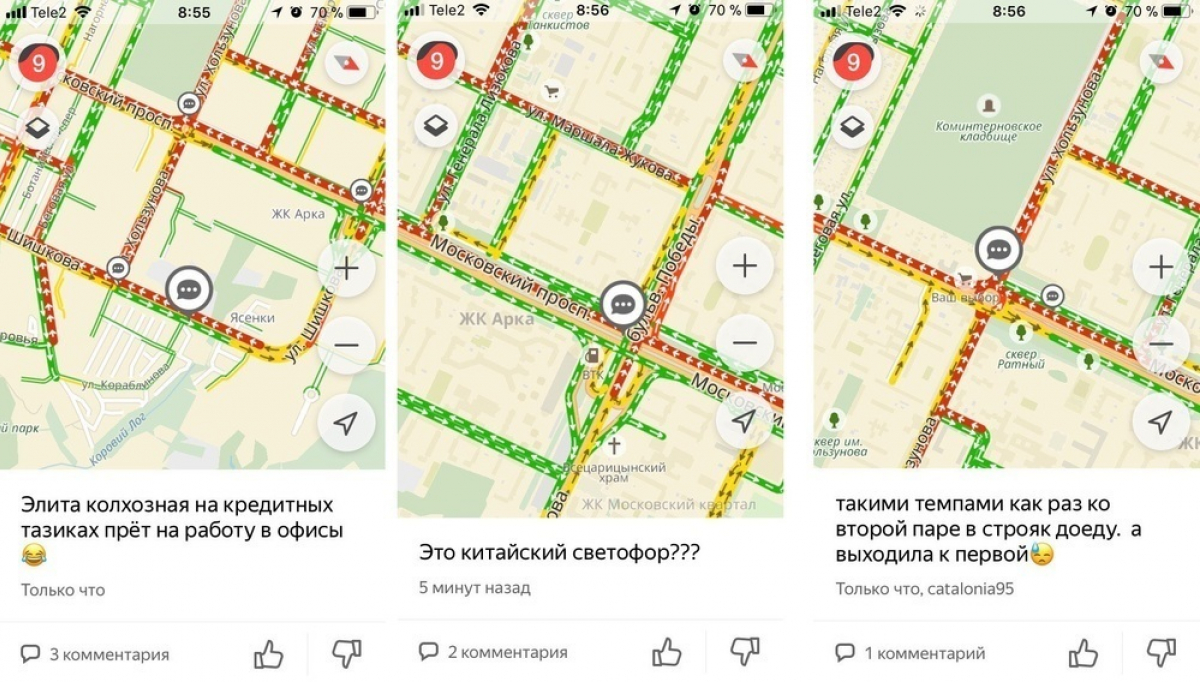Viewport: 1200px width, 682px height.
Task: Tap the large chat marker near Ясенки
Action: point(189,291)
